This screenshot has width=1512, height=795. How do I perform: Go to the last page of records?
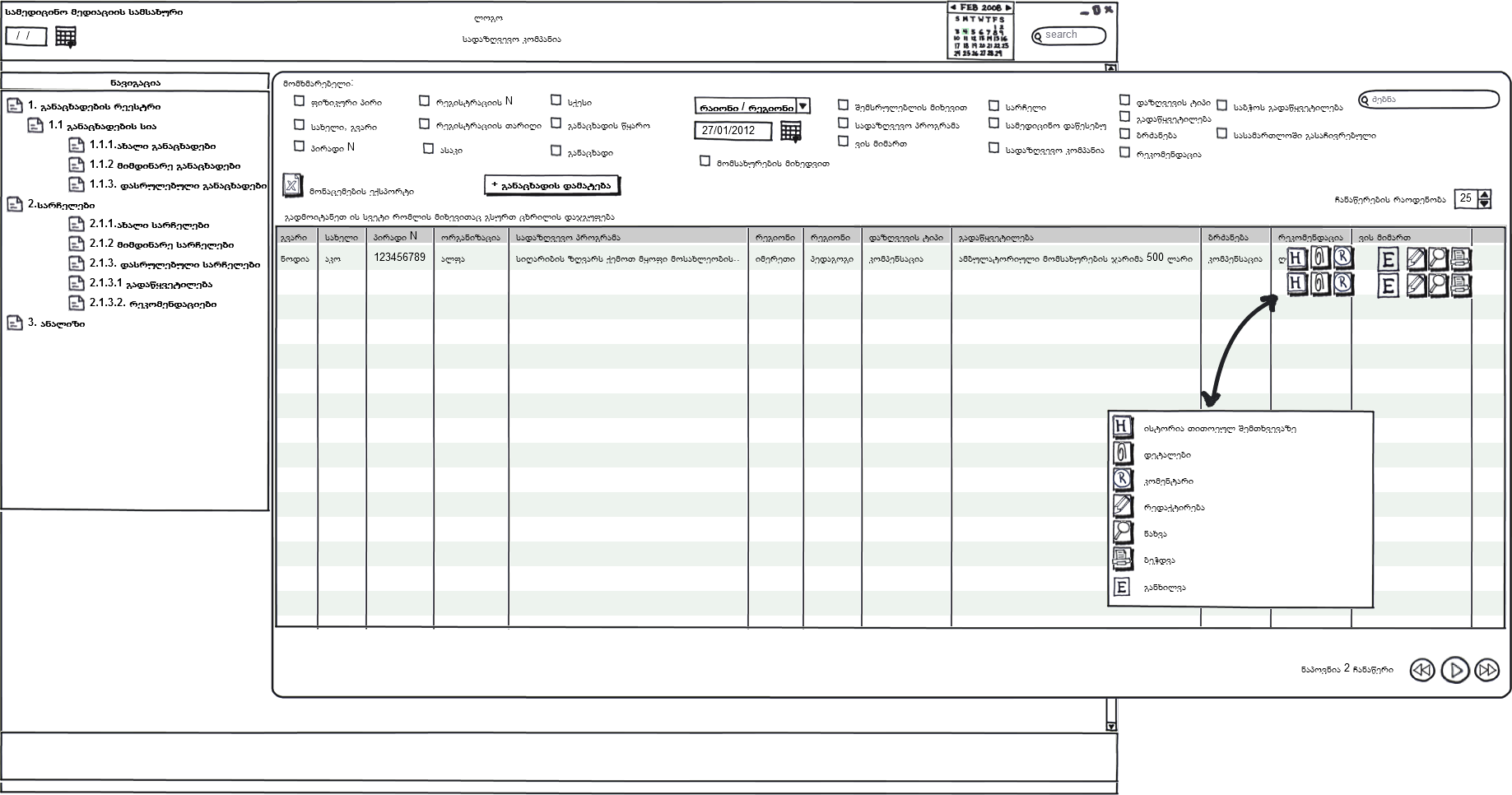pyautogui.click(x=1486, y=670)
